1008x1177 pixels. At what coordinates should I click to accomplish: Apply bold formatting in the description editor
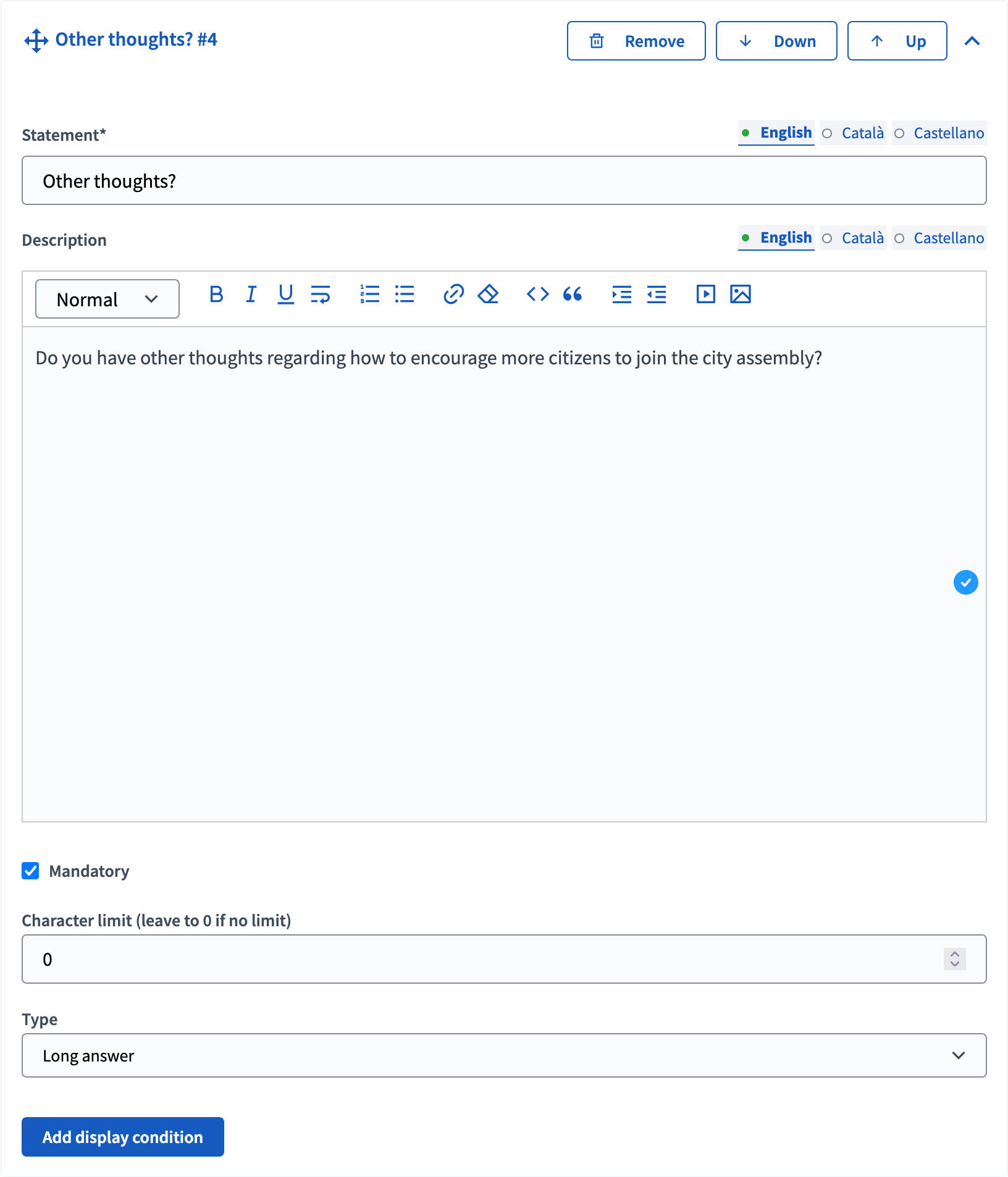216,295
